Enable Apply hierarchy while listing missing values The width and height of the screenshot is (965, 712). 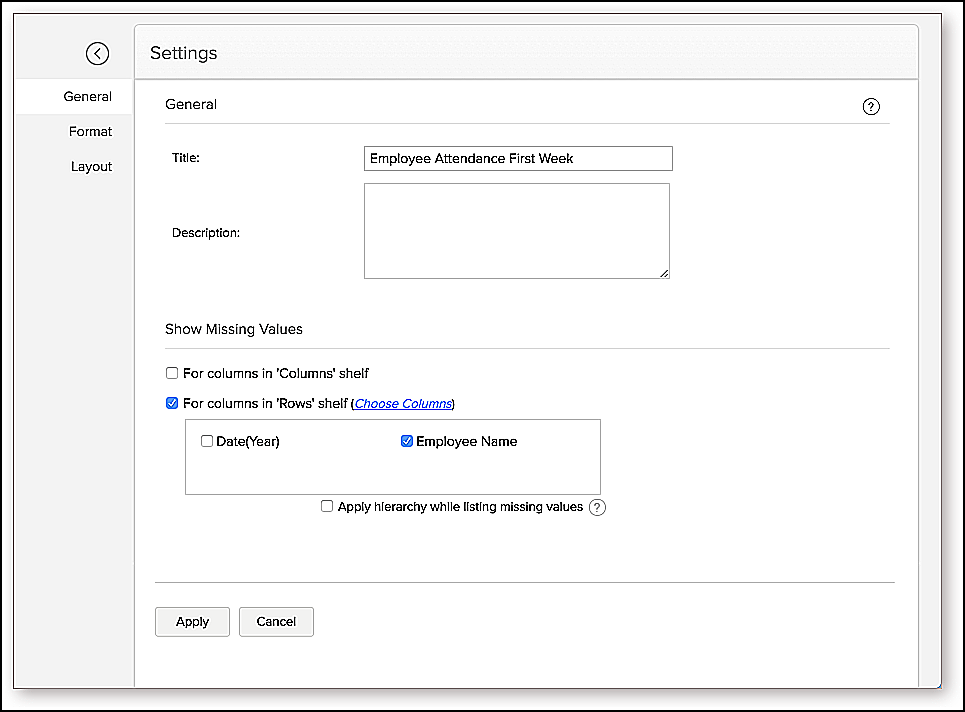click(x=327, y=507)
